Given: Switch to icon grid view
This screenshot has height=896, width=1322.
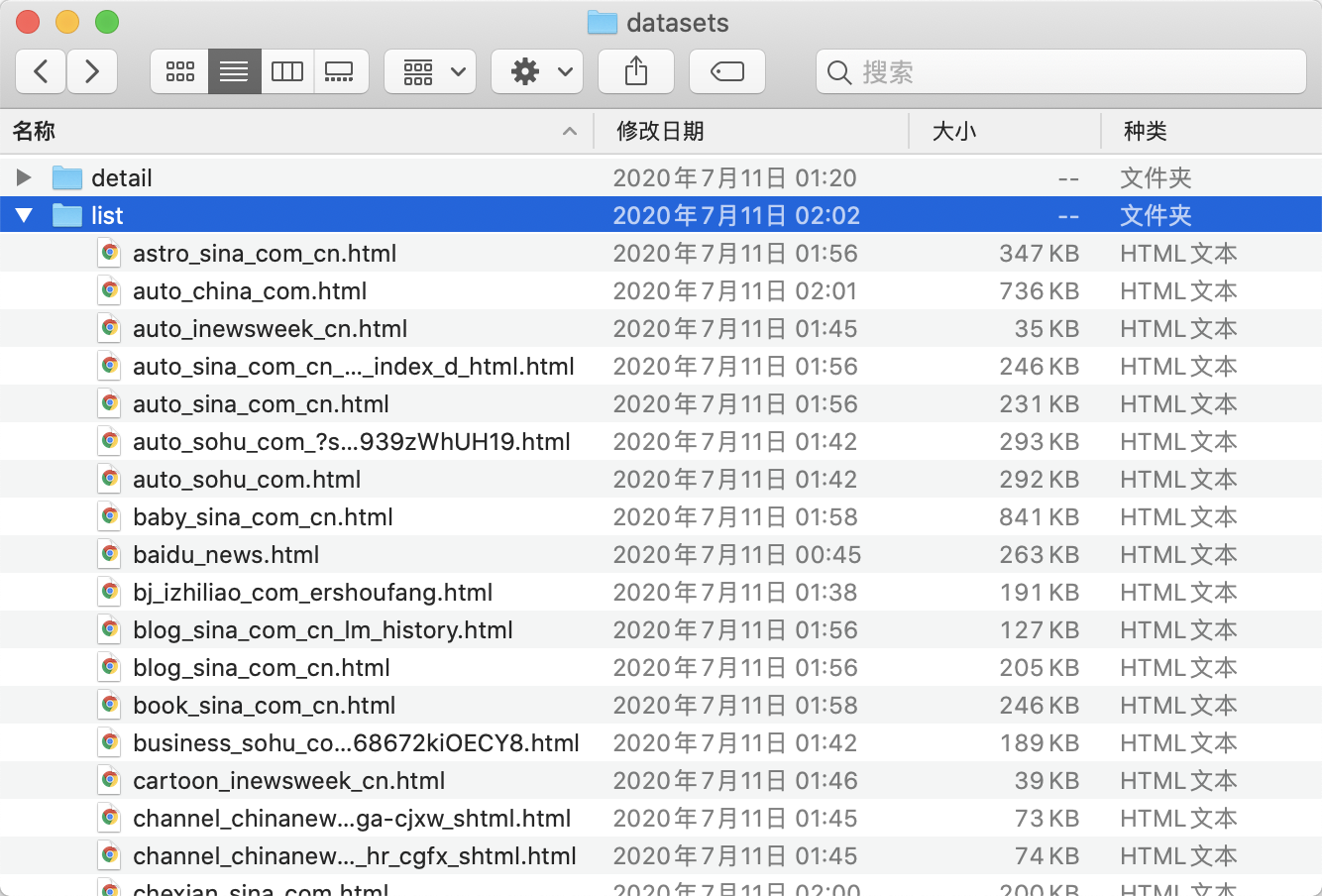Looking at the screenshot, I should 179,71.
